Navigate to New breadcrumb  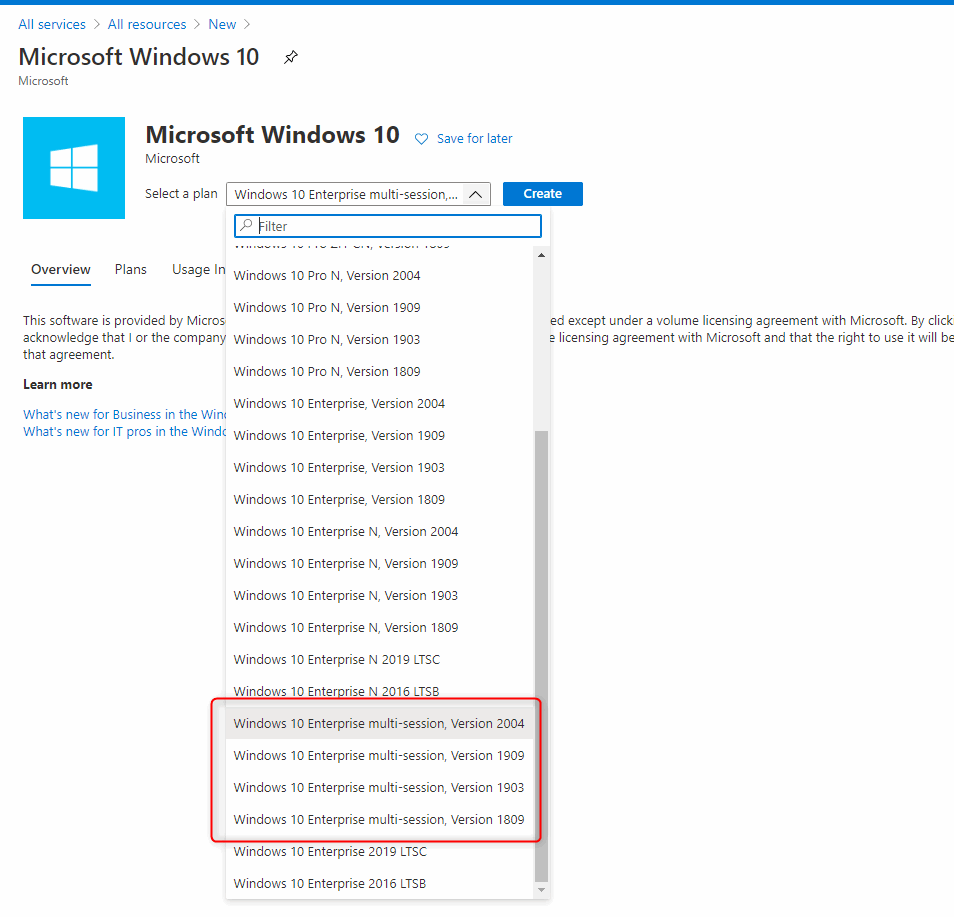click(222, 24)
